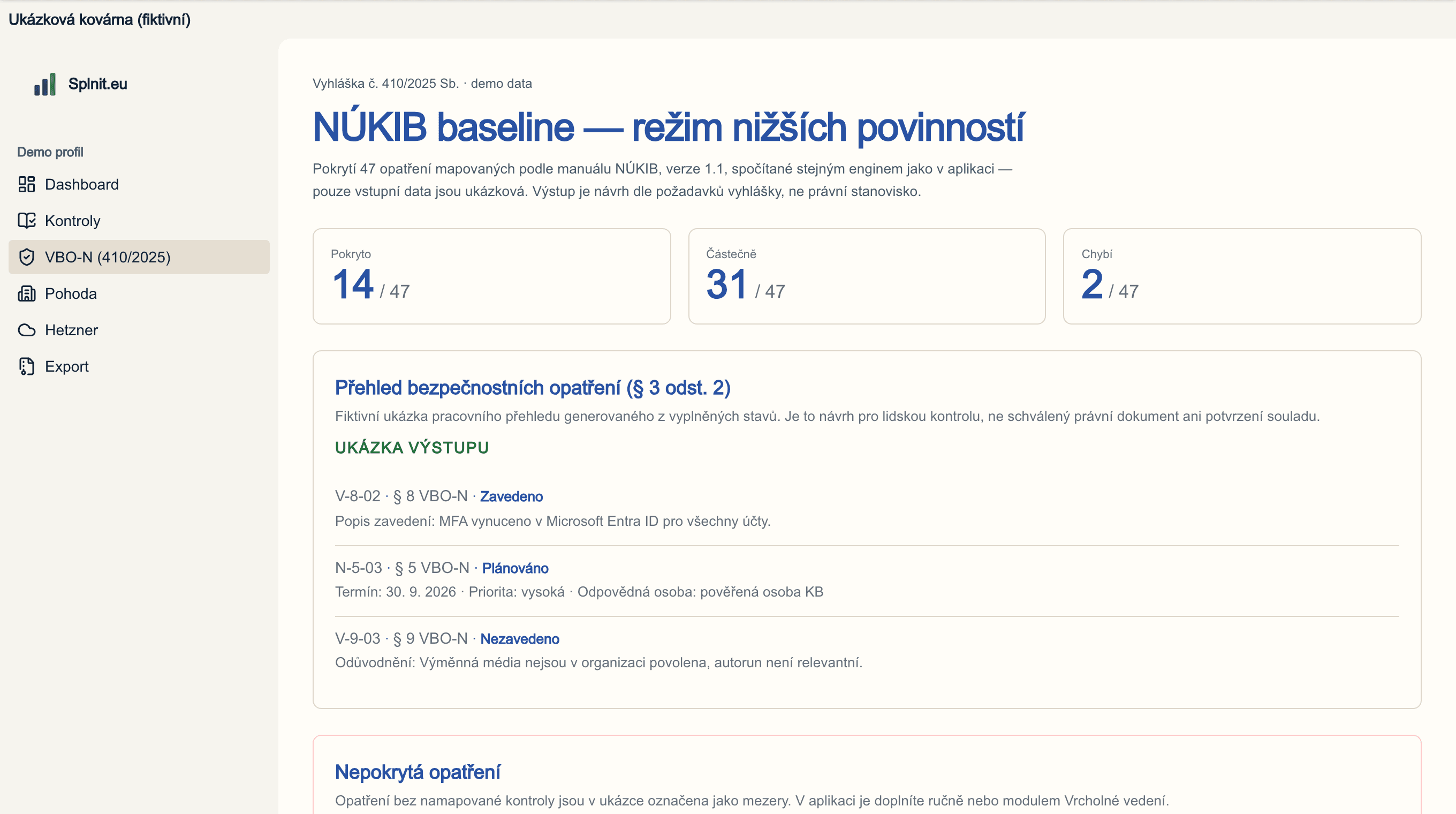Image resolution: width=1456 pixels, height=814 pixels.
Task: Click the Plánováno status of N-5-03
Action: click(515, 568)
